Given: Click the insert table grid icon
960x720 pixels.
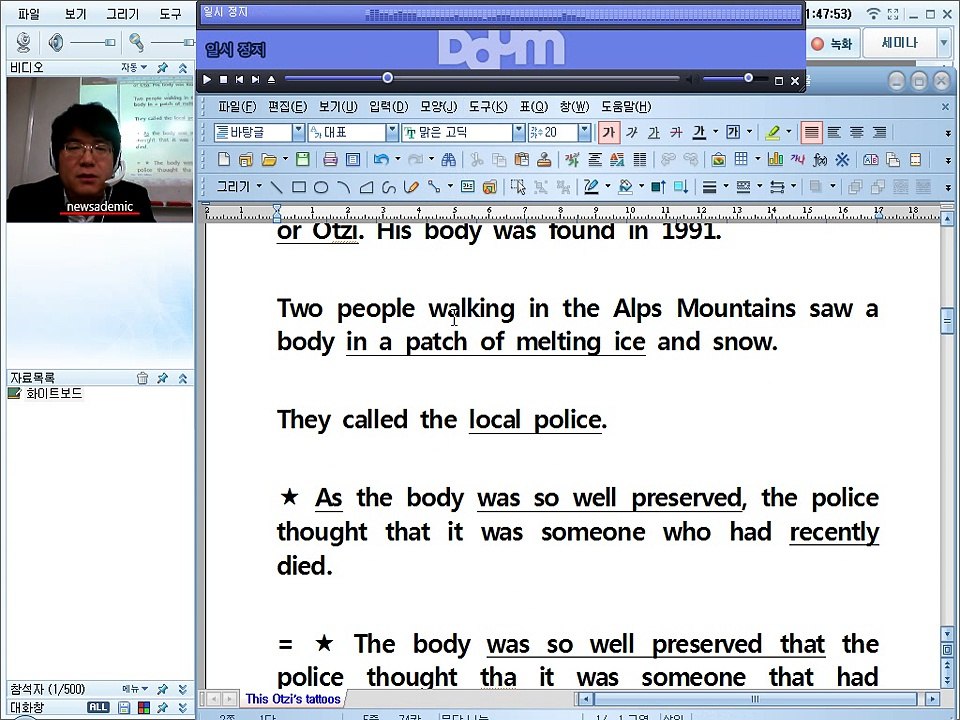Looking at the screenshot, I should (x=741, y=159).
